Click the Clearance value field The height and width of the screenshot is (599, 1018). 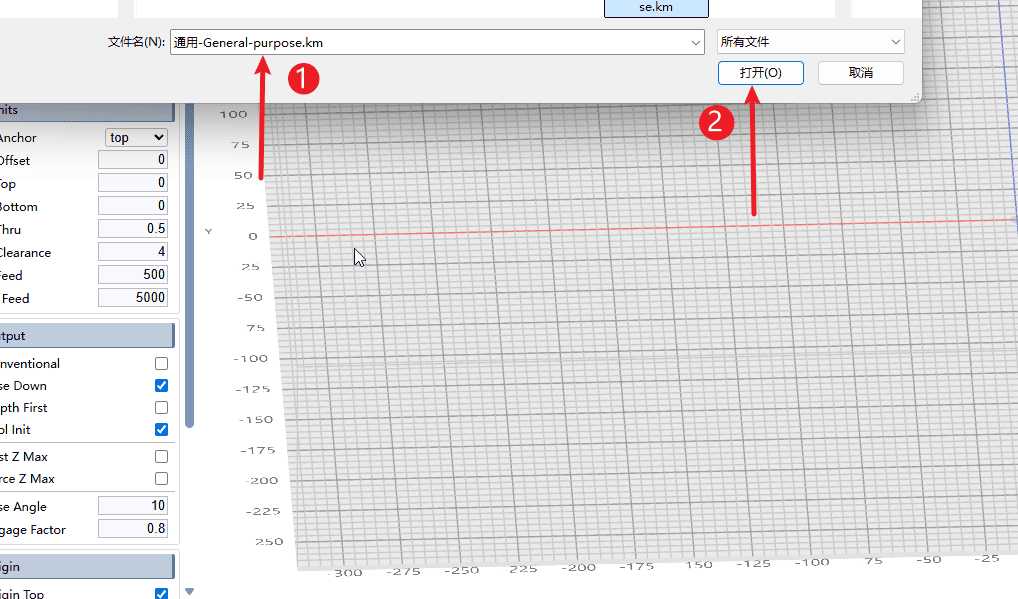click(133, 253)
